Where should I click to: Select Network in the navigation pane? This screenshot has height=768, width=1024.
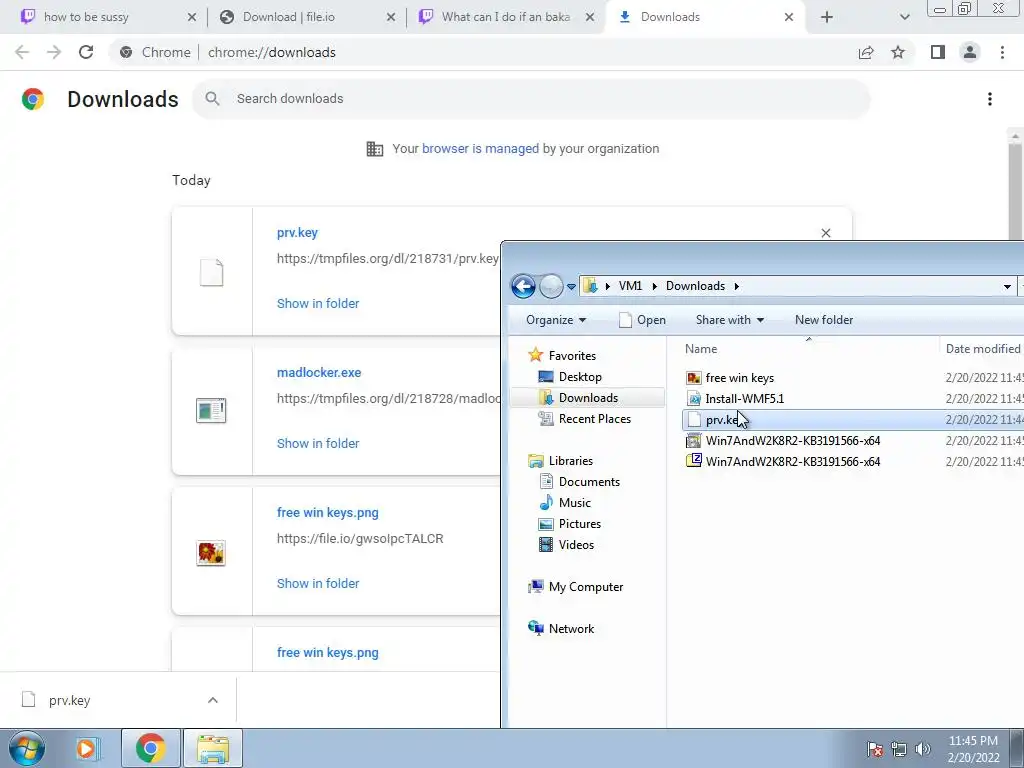click(571, 628)
